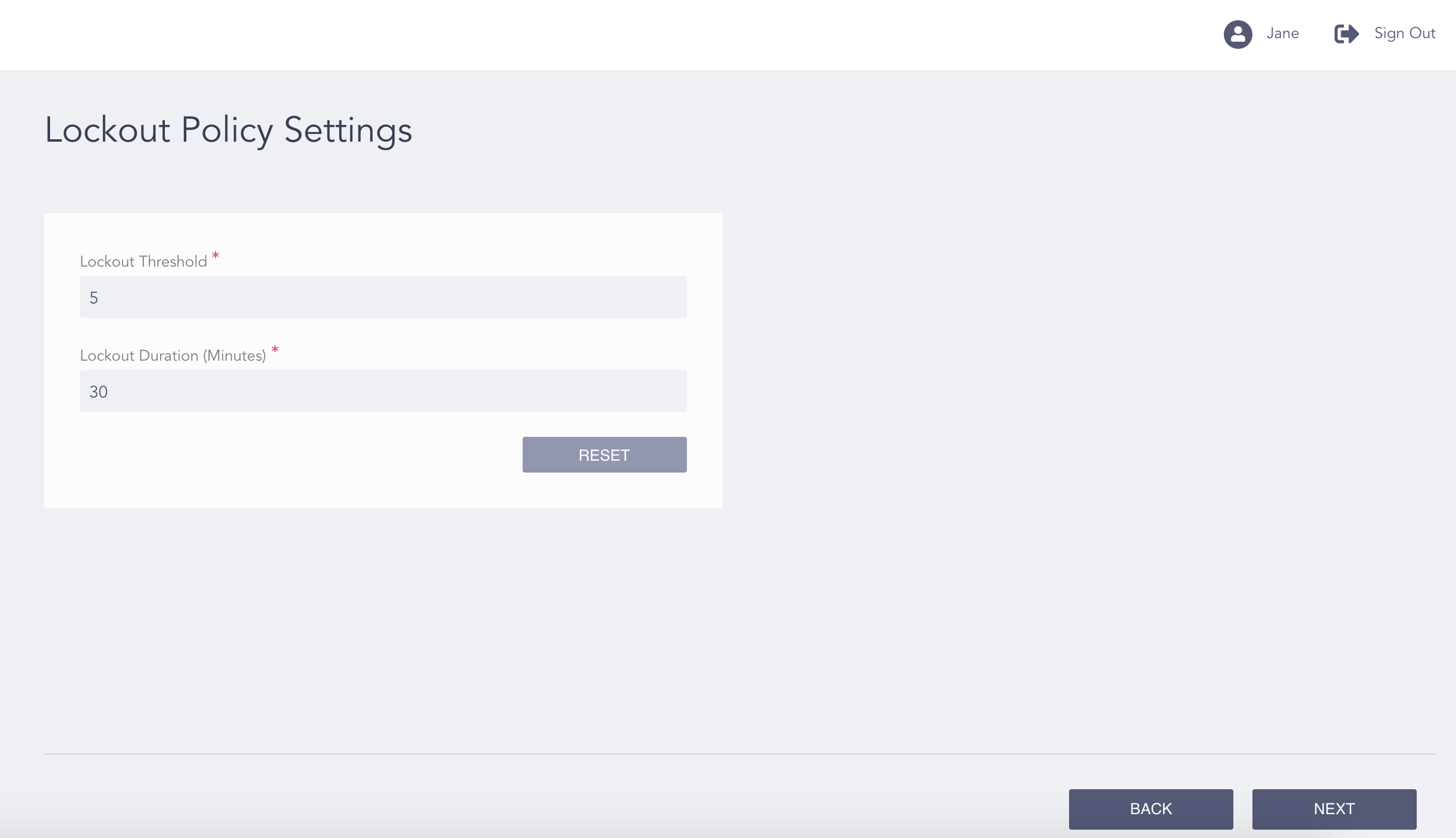The height and width of the screenshot is (838, 1456).
Task: Click the Lockout Duration input showing 30
Action: click(x=383, y=391)
